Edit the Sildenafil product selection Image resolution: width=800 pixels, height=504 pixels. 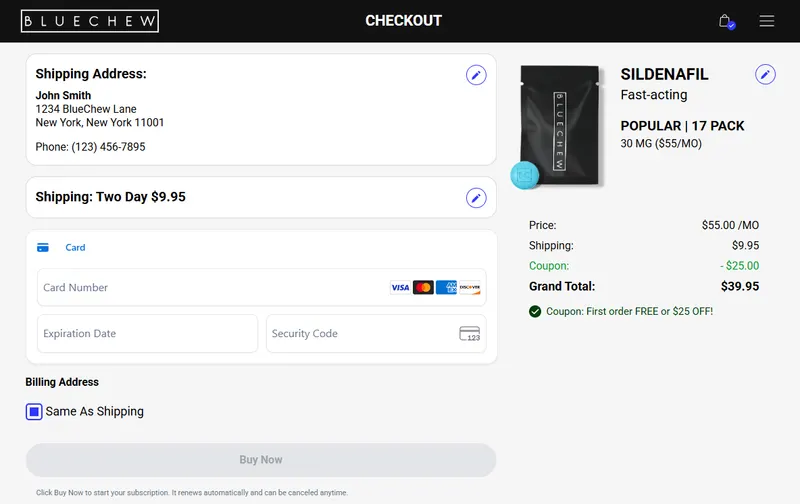pos(765,74)
